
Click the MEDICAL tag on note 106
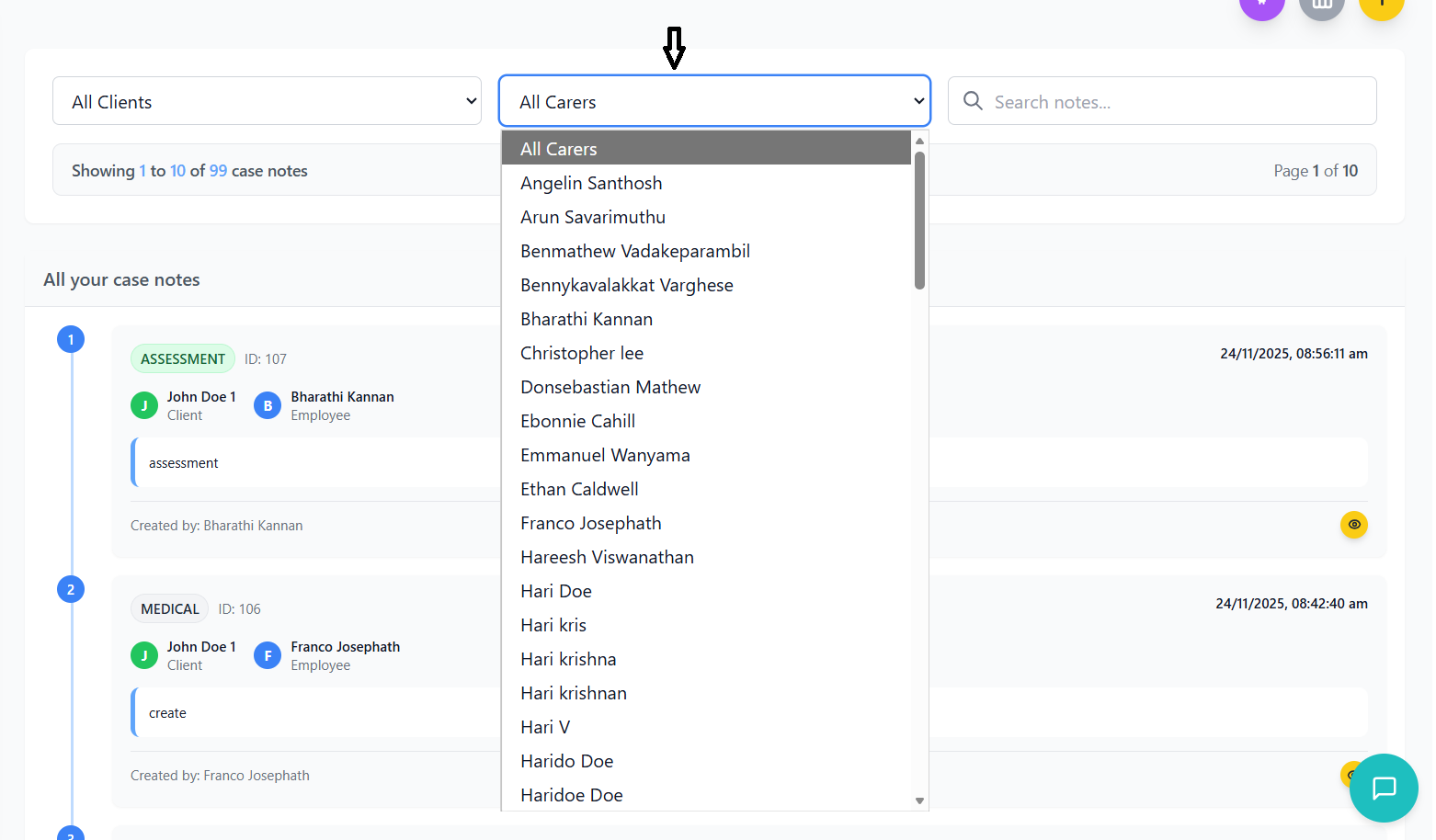(170, 608)
